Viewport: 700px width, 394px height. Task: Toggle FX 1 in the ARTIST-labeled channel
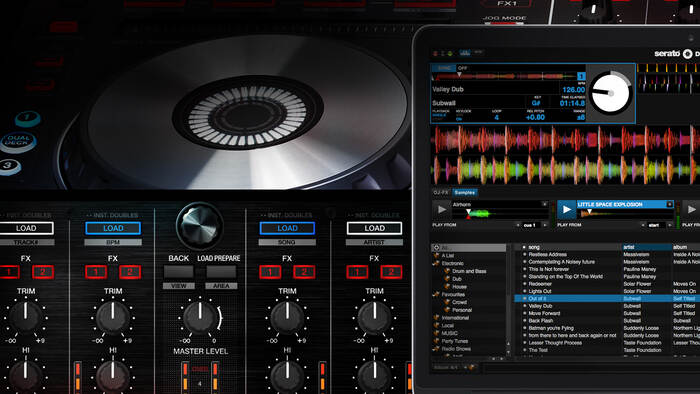click(x=357, y=272)
